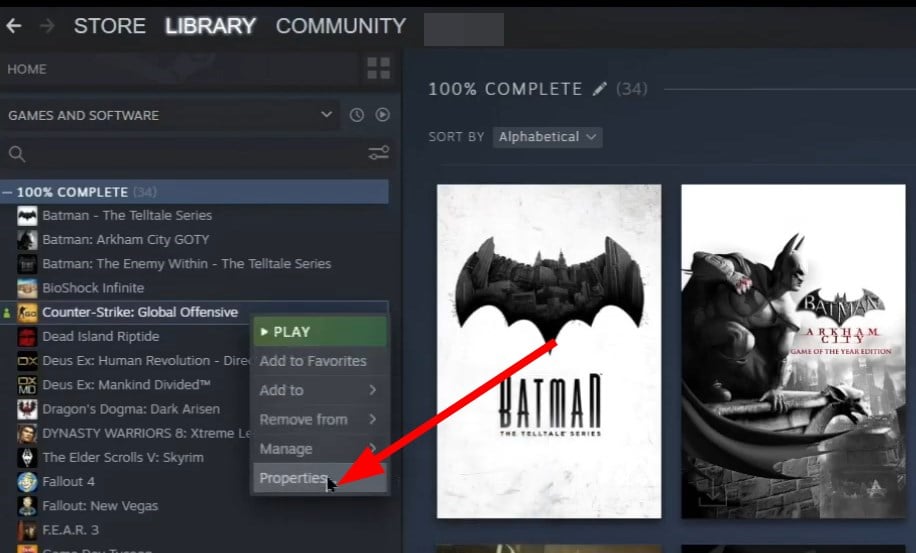
Task: Select Batman - The Telltale Series
Action: 127,215
